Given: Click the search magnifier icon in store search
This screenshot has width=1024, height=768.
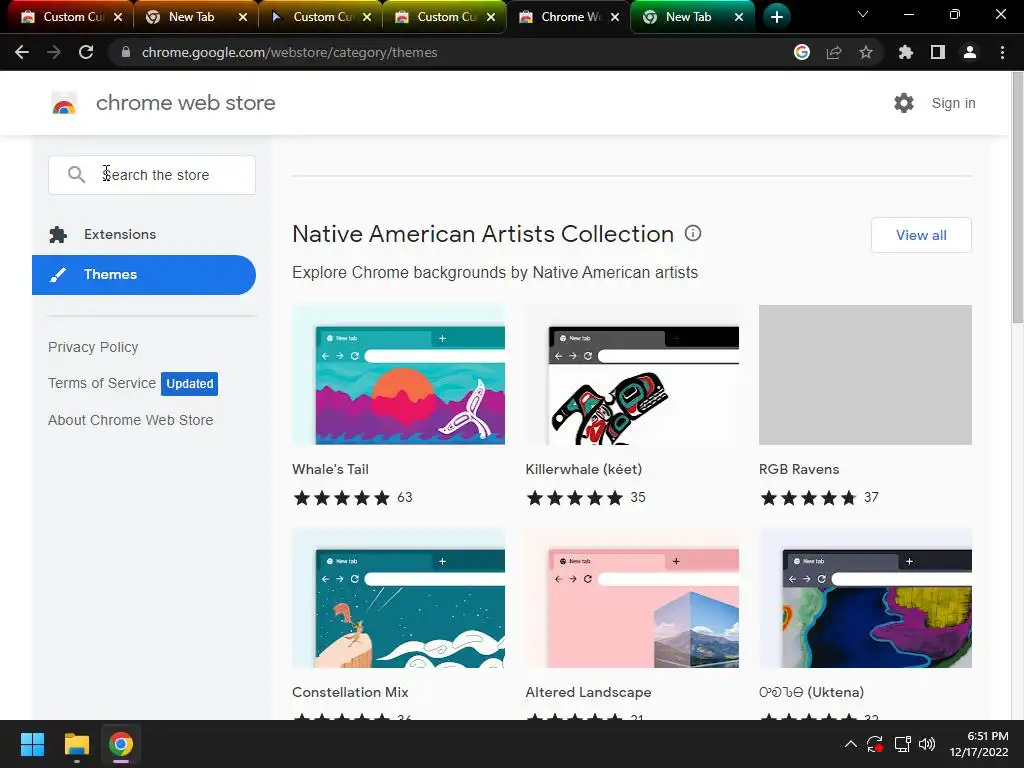Looking at the screenshot, I should pos(76,174).
